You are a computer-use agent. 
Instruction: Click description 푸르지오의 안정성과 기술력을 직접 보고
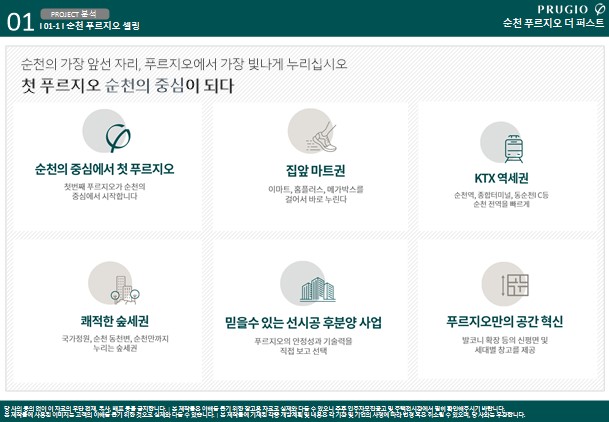click(x=303, y=346)
